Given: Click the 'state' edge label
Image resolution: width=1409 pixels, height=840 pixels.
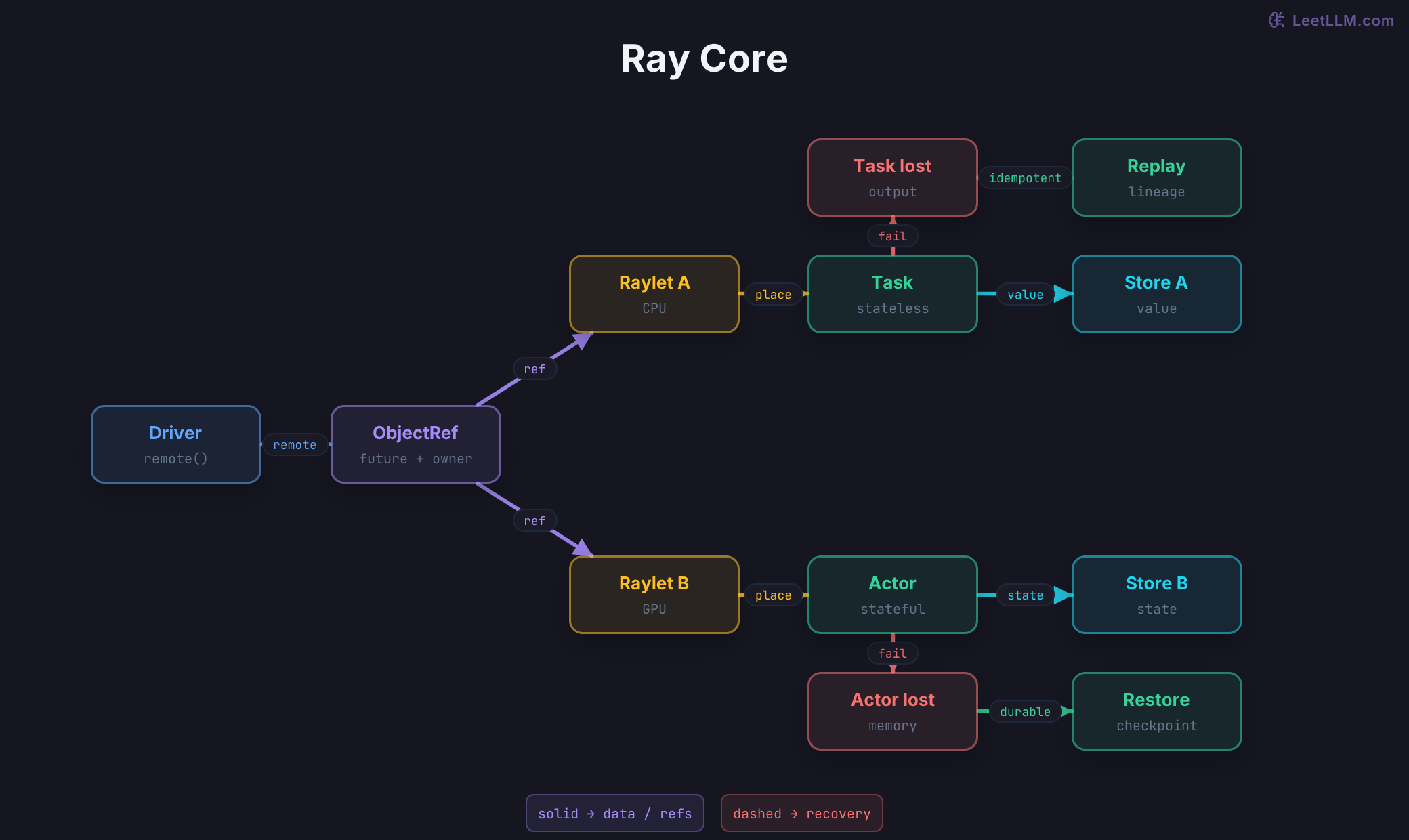Looking at the screenshot, I should coord(1025,595).
